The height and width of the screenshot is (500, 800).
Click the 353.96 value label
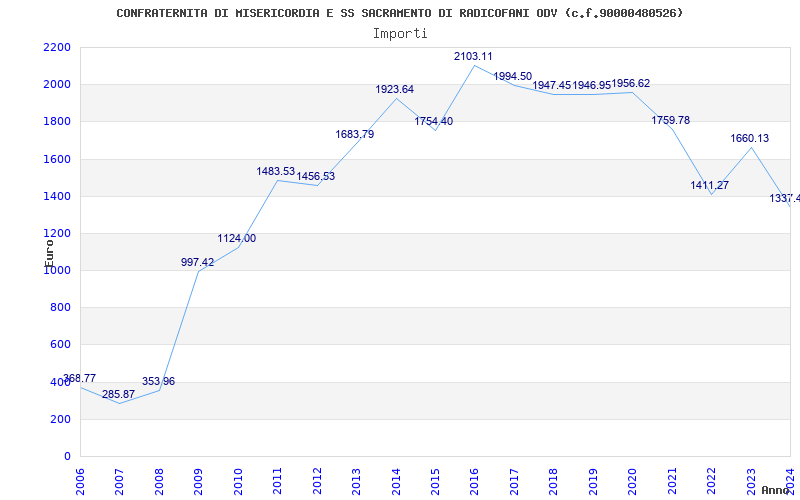pyautogui.click(x=158, y=382)
